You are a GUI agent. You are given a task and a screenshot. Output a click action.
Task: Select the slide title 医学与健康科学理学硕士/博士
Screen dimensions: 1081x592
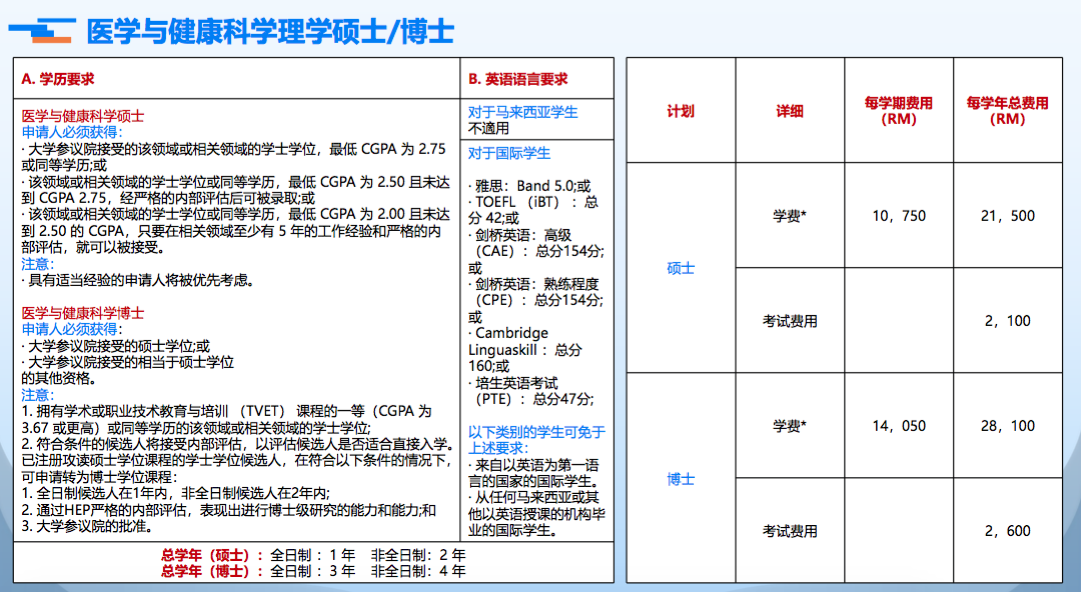(270, 31)
